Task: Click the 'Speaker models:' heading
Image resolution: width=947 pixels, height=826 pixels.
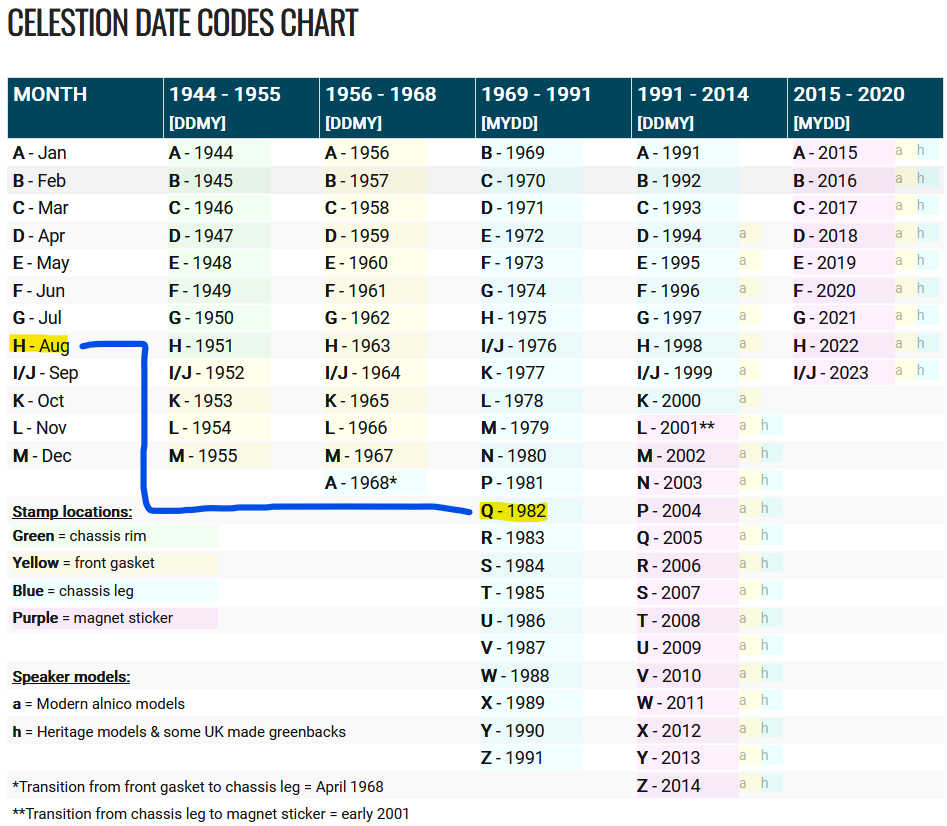Action: point(71,676)
